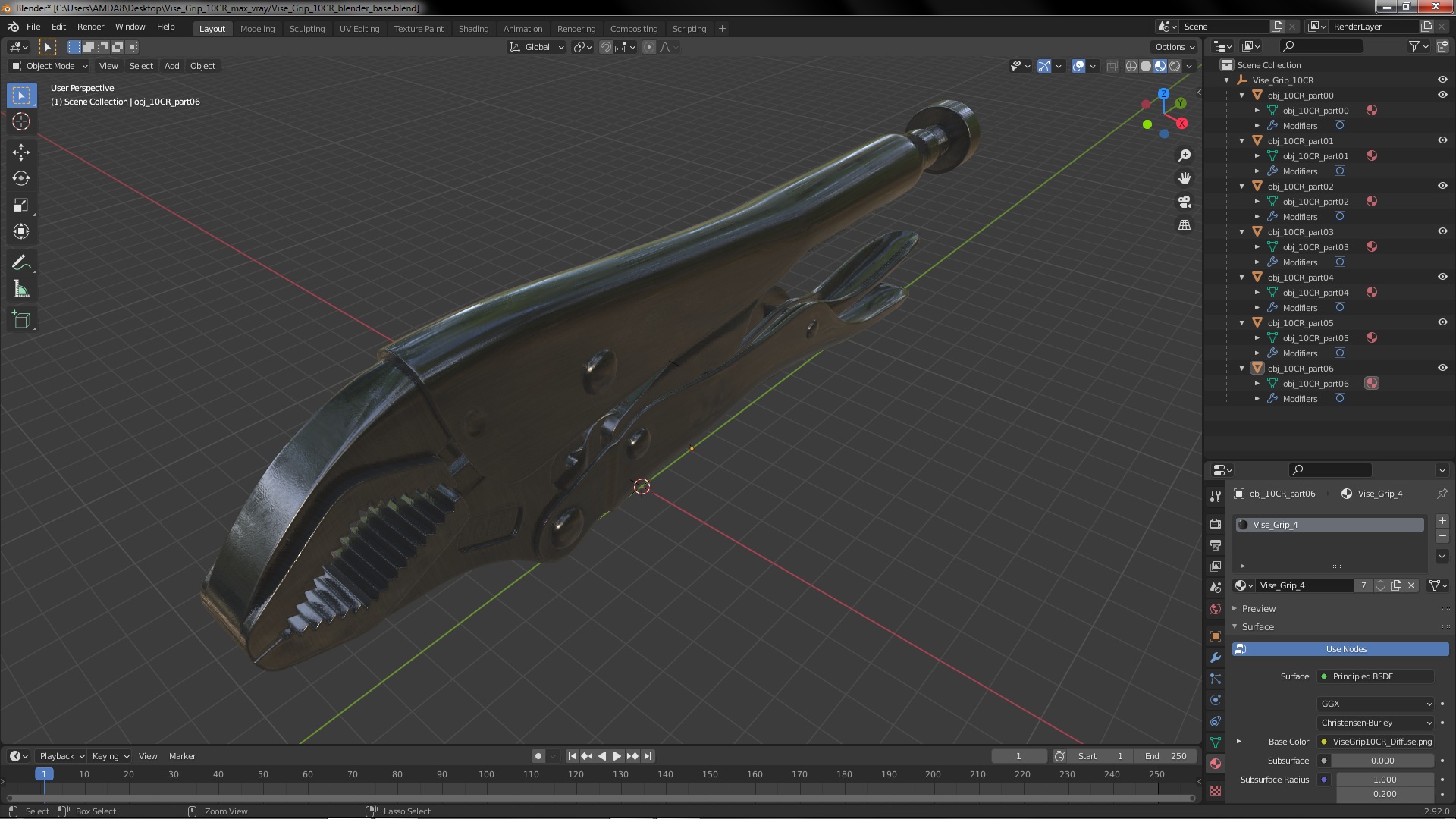Click the Subsurface Radius 1.000 field
This screenshot has height=819, width=1456.
[1385, 780]
